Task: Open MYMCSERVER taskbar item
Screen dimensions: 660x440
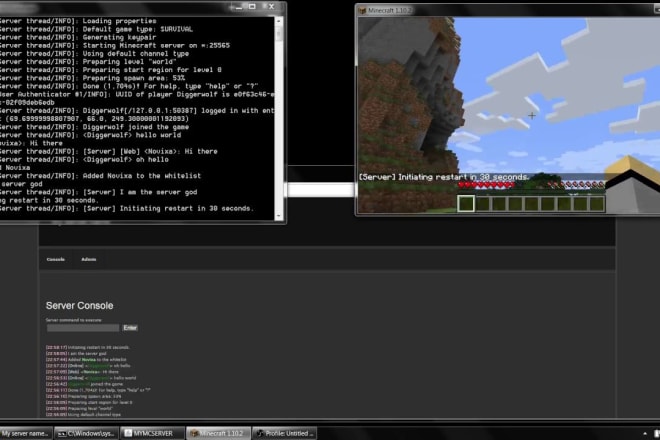Action: (152, 433)
